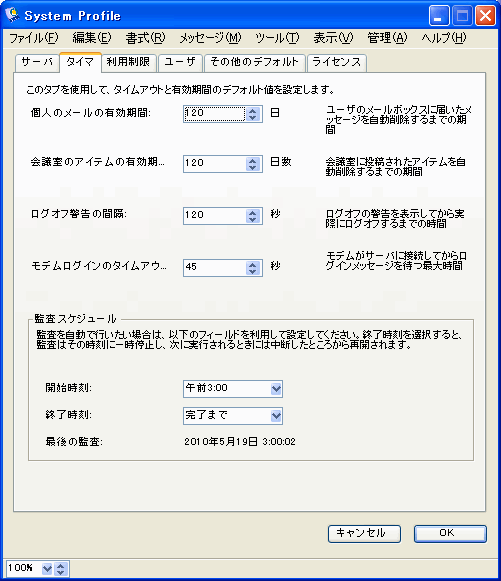Increase zoom percentage with status bar up arrow
Screen dimensions: 501x581
pyautogui.click(x=61, y=565)
